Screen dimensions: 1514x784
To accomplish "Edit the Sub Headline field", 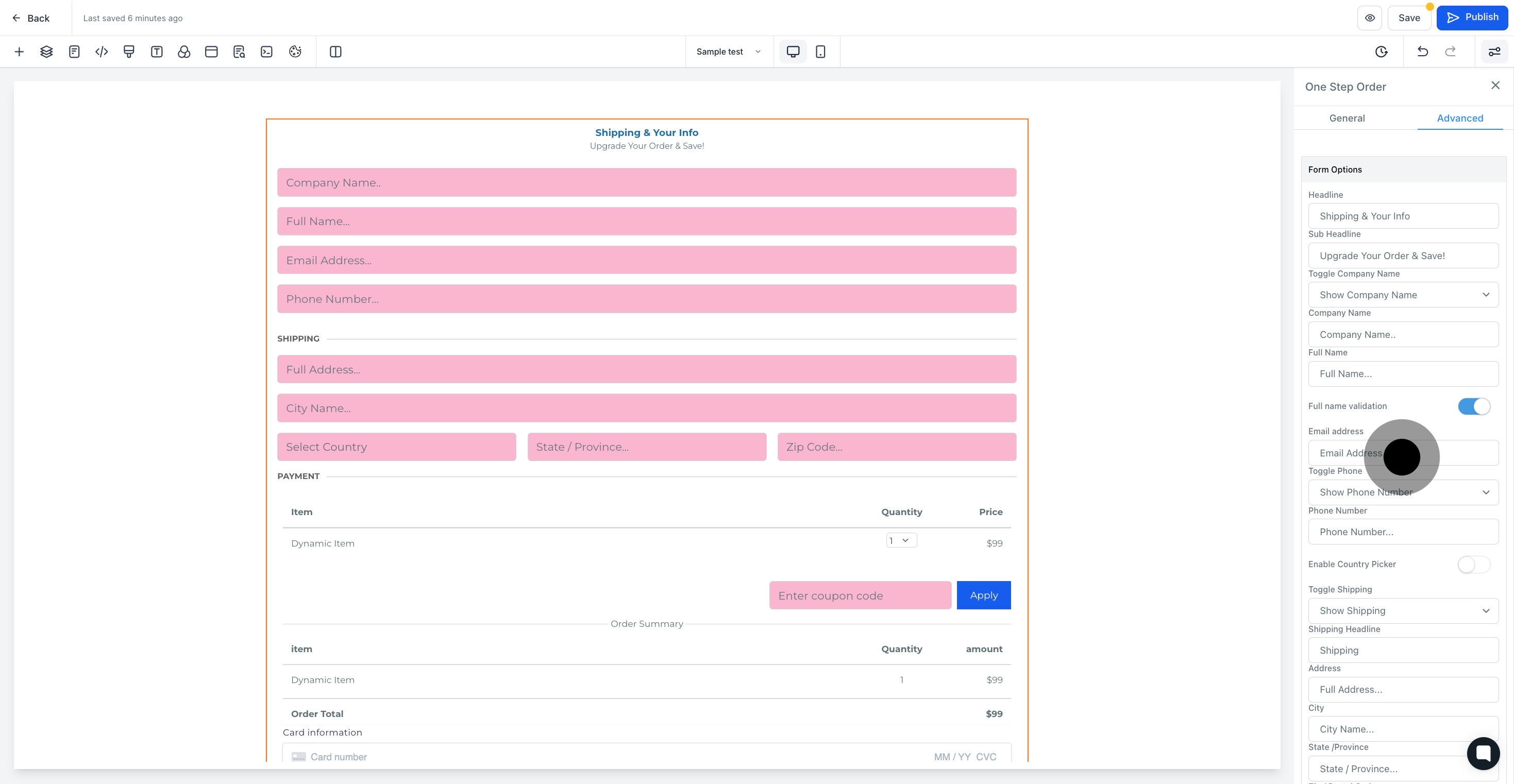I will (x=1403, y=255).
